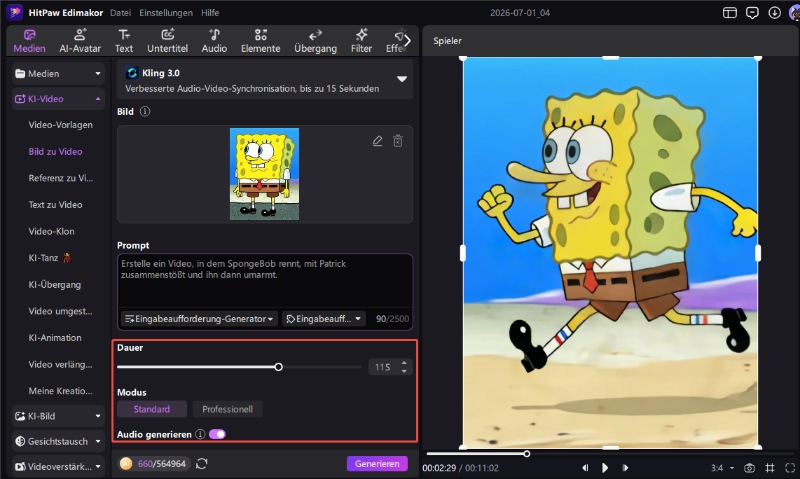This screenshot has height=479, width=800.
Task: Select Professionell mode
Action: [228, 409]
